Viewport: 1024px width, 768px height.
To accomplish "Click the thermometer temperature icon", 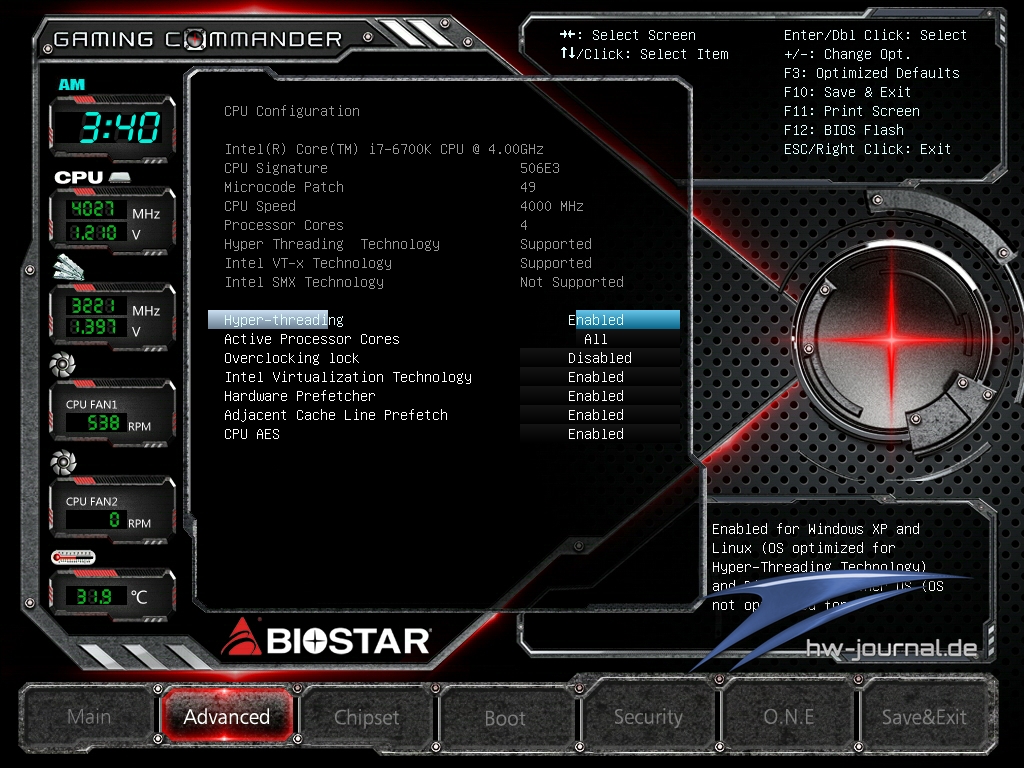I will (73, 557).
